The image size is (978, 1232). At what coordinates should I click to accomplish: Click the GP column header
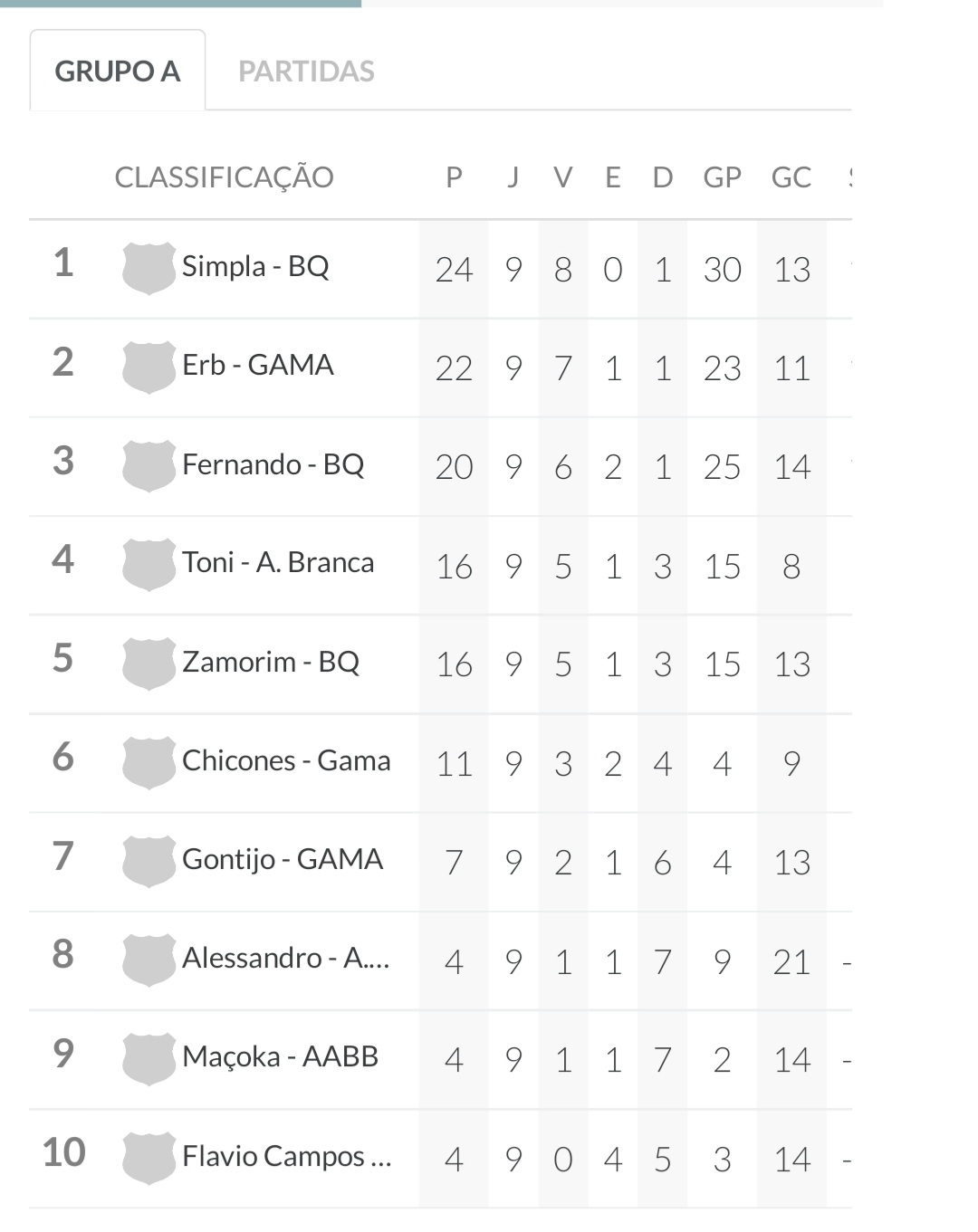[722, 177]
